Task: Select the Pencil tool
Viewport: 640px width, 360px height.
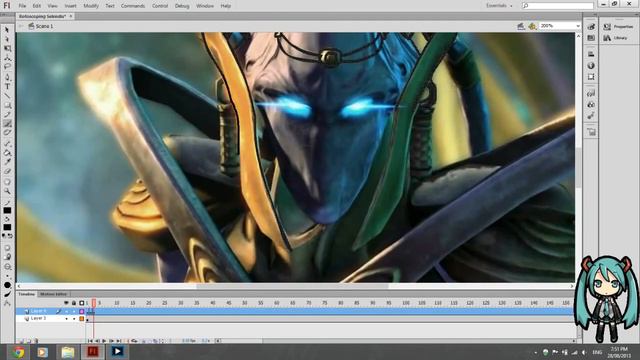Action: click(7, 115)
